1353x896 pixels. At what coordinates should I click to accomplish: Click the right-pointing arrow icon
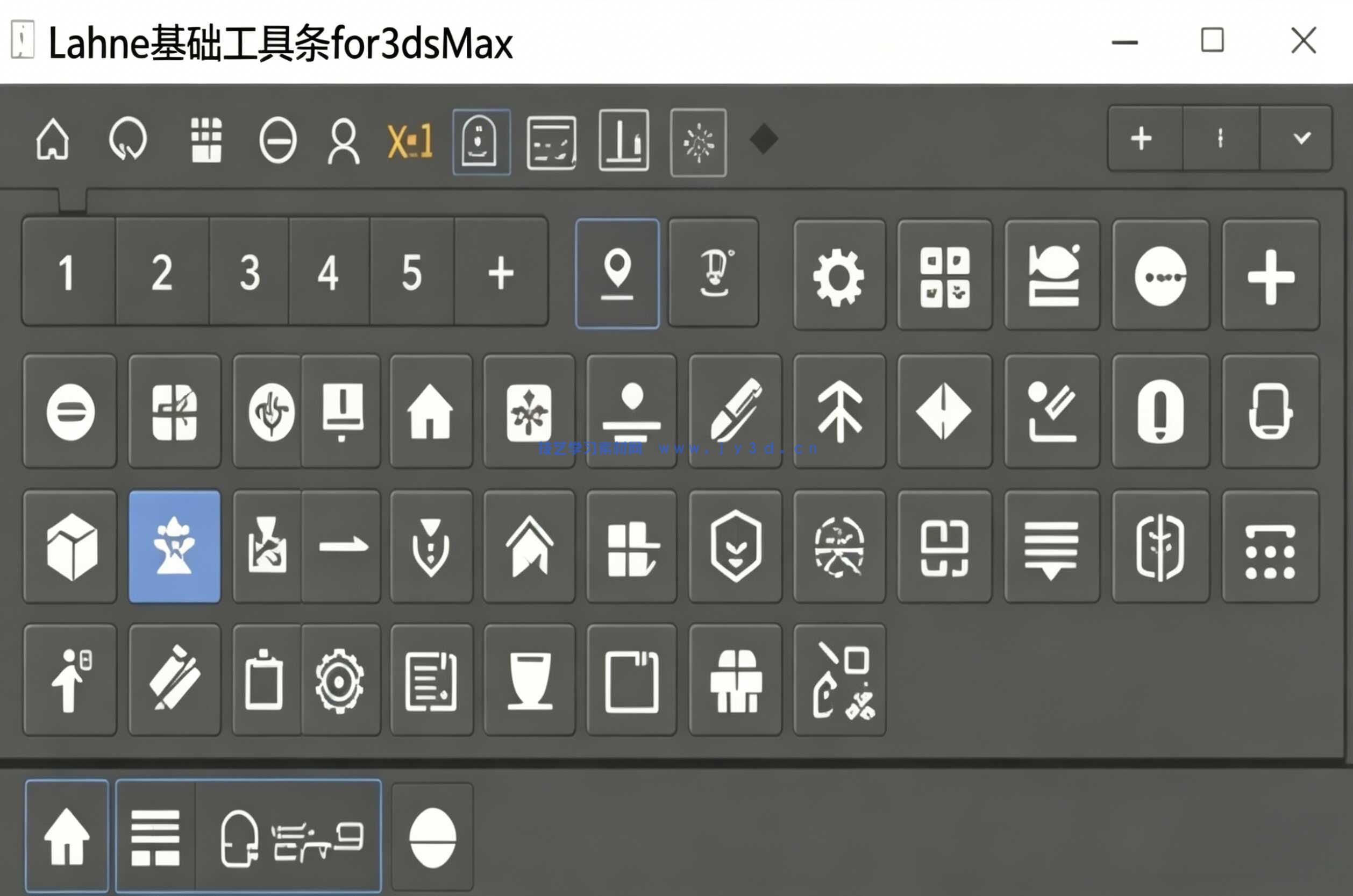pyautogui.click(x=341, y=546)
